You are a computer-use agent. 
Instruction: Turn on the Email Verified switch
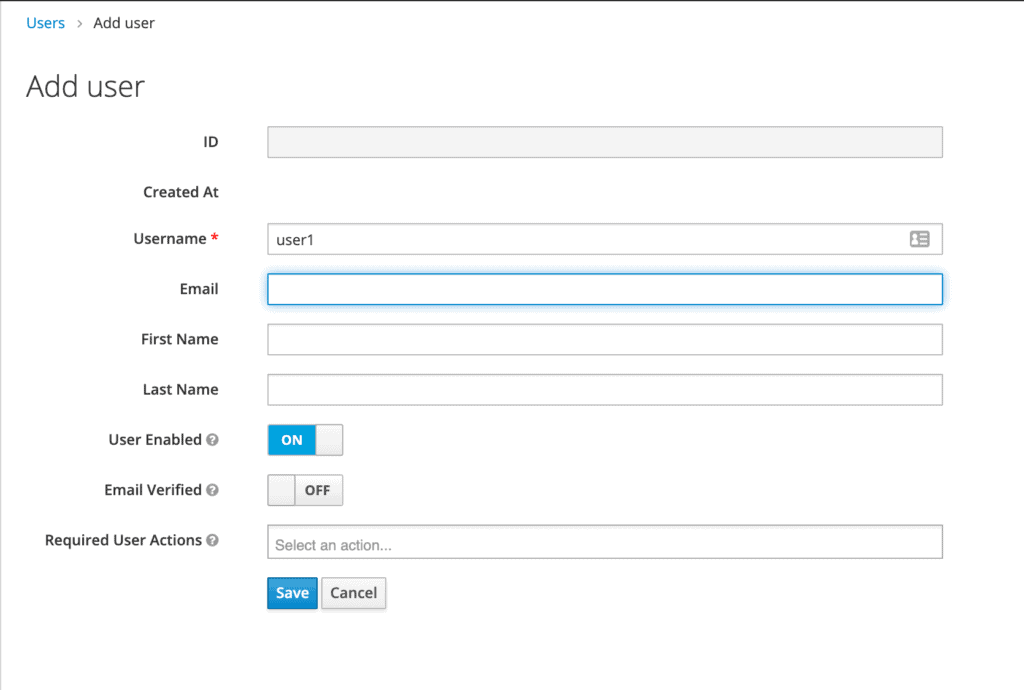(x=305, y=490)
